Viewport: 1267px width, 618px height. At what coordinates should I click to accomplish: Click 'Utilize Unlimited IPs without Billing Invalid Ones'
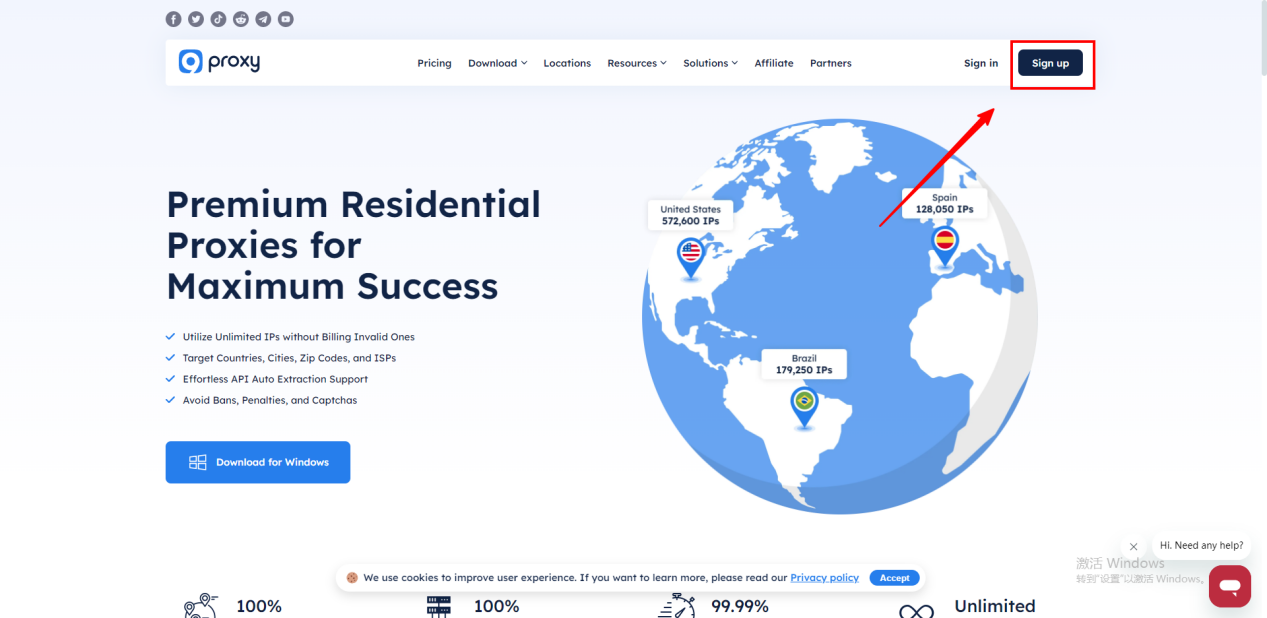[x=298, y=337]
